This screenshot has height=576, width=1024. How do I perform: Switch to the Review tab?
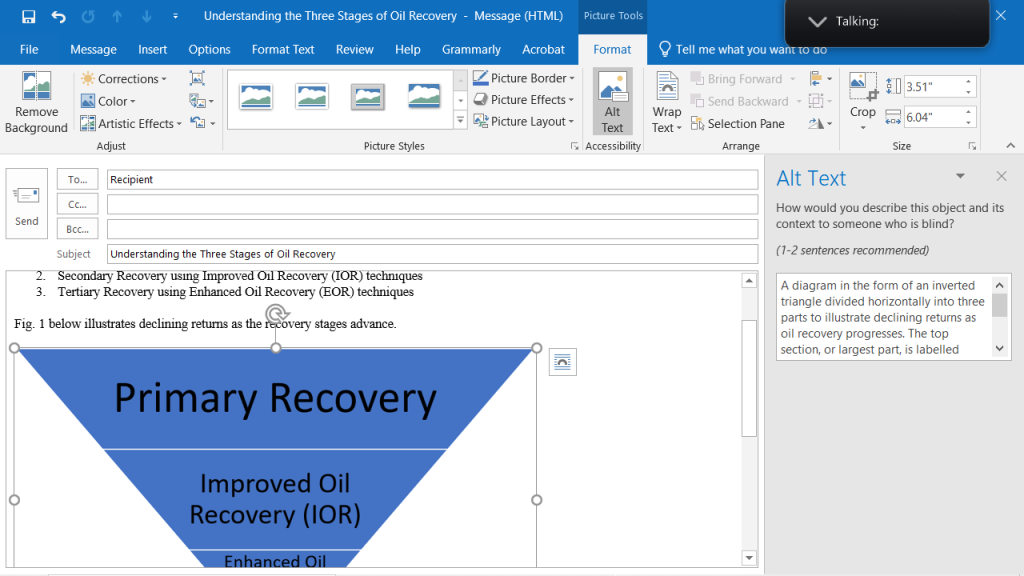[x=355, y=50]
